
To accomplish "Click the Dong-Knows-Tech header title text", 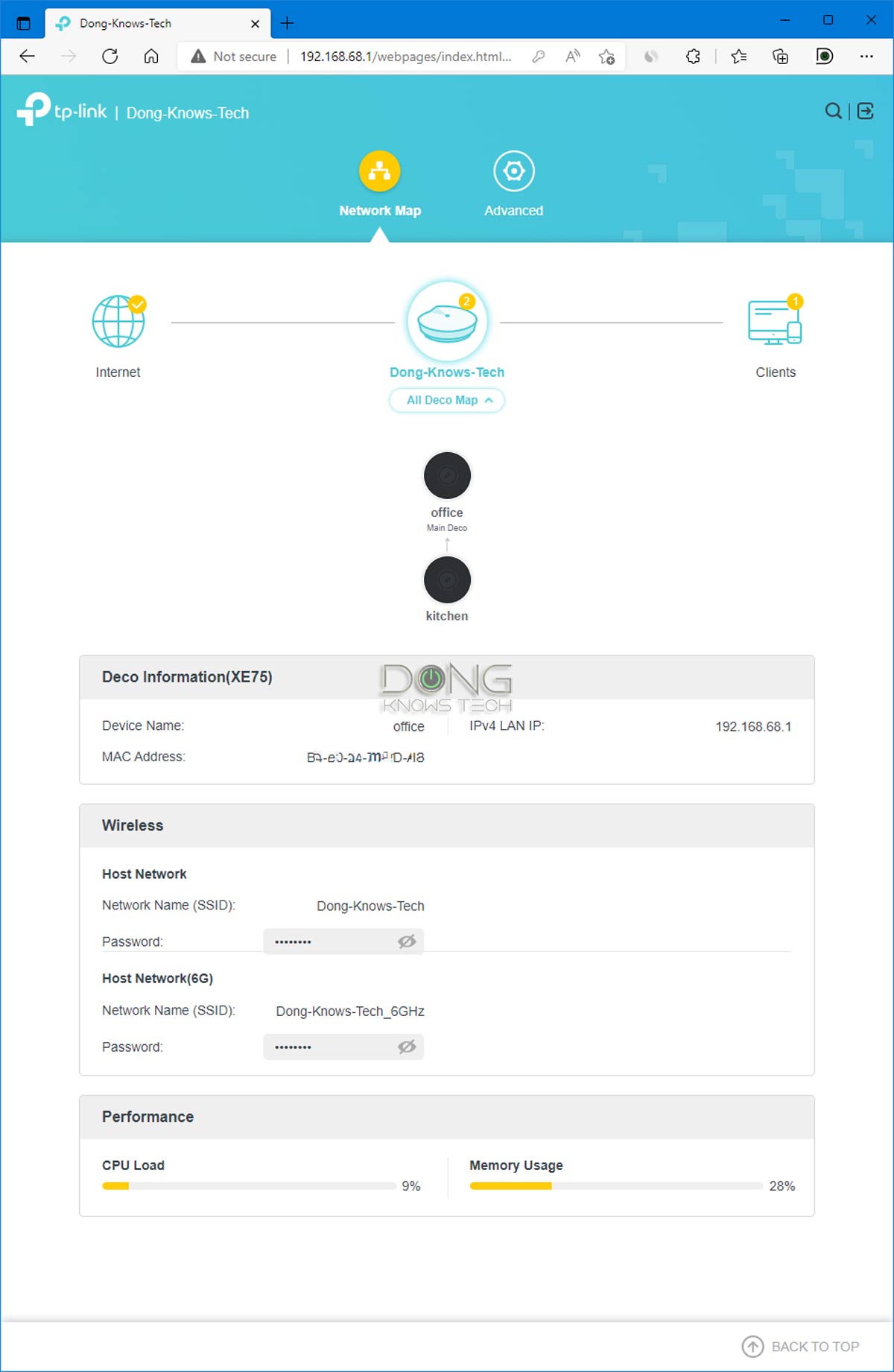I will (188, 113).
